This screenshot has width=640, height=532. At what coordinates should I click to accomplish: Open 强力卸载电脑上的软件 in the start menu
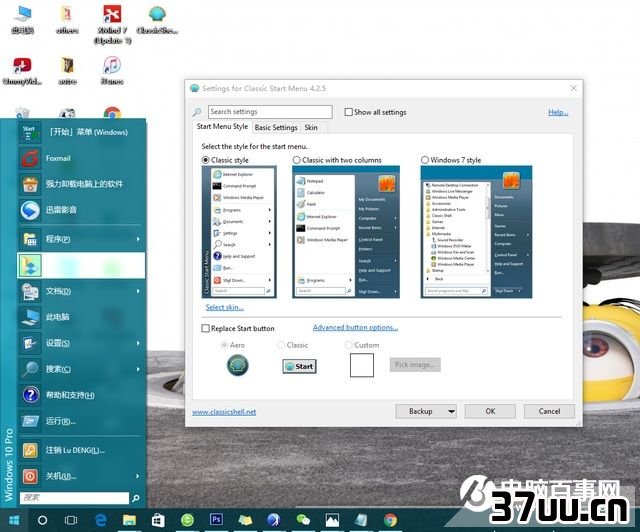pos(81,184)
